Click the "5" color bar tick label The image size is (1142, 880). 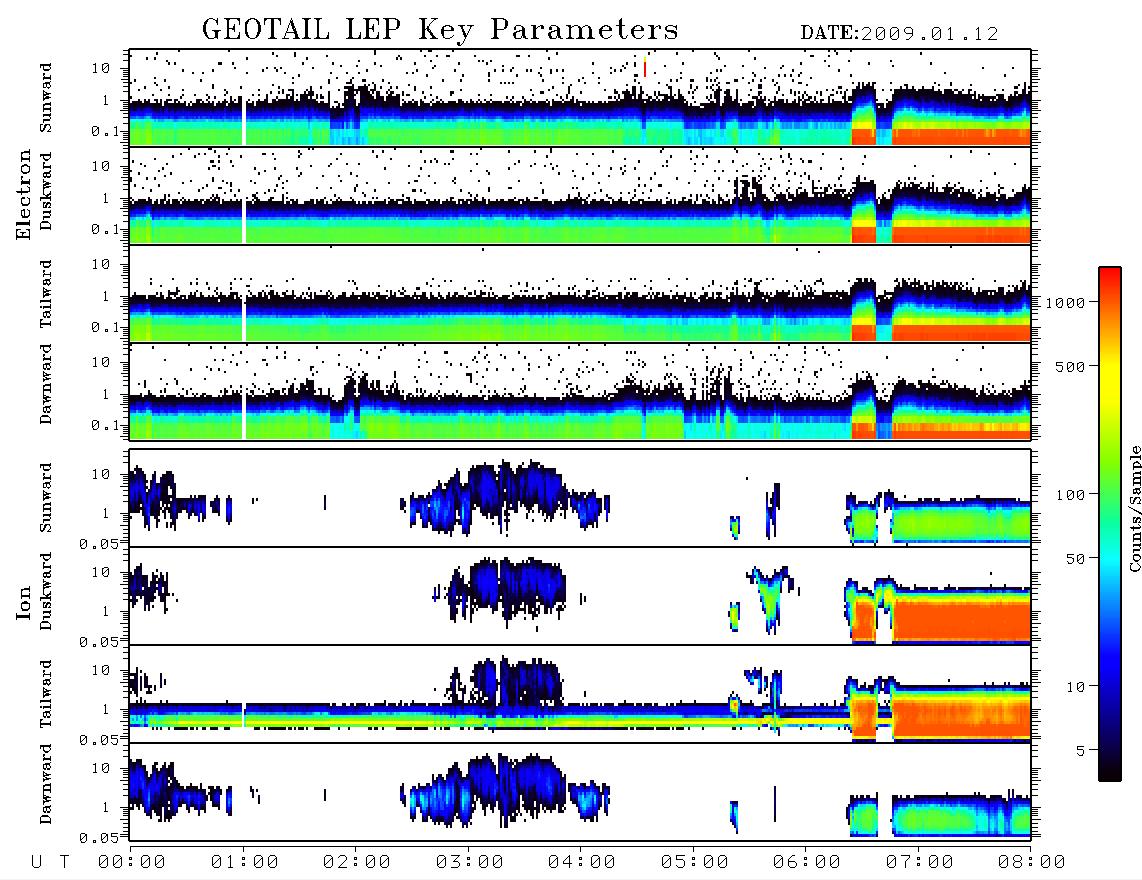coord(1081,751)
